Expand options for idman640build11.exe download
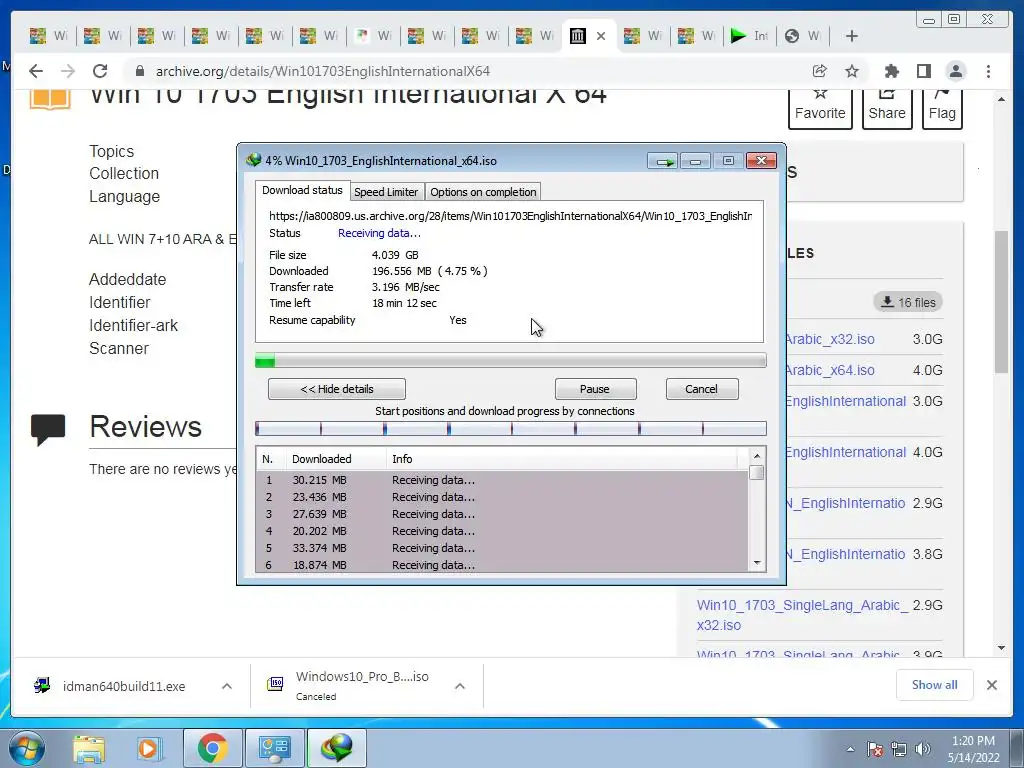 click(227, 686)
